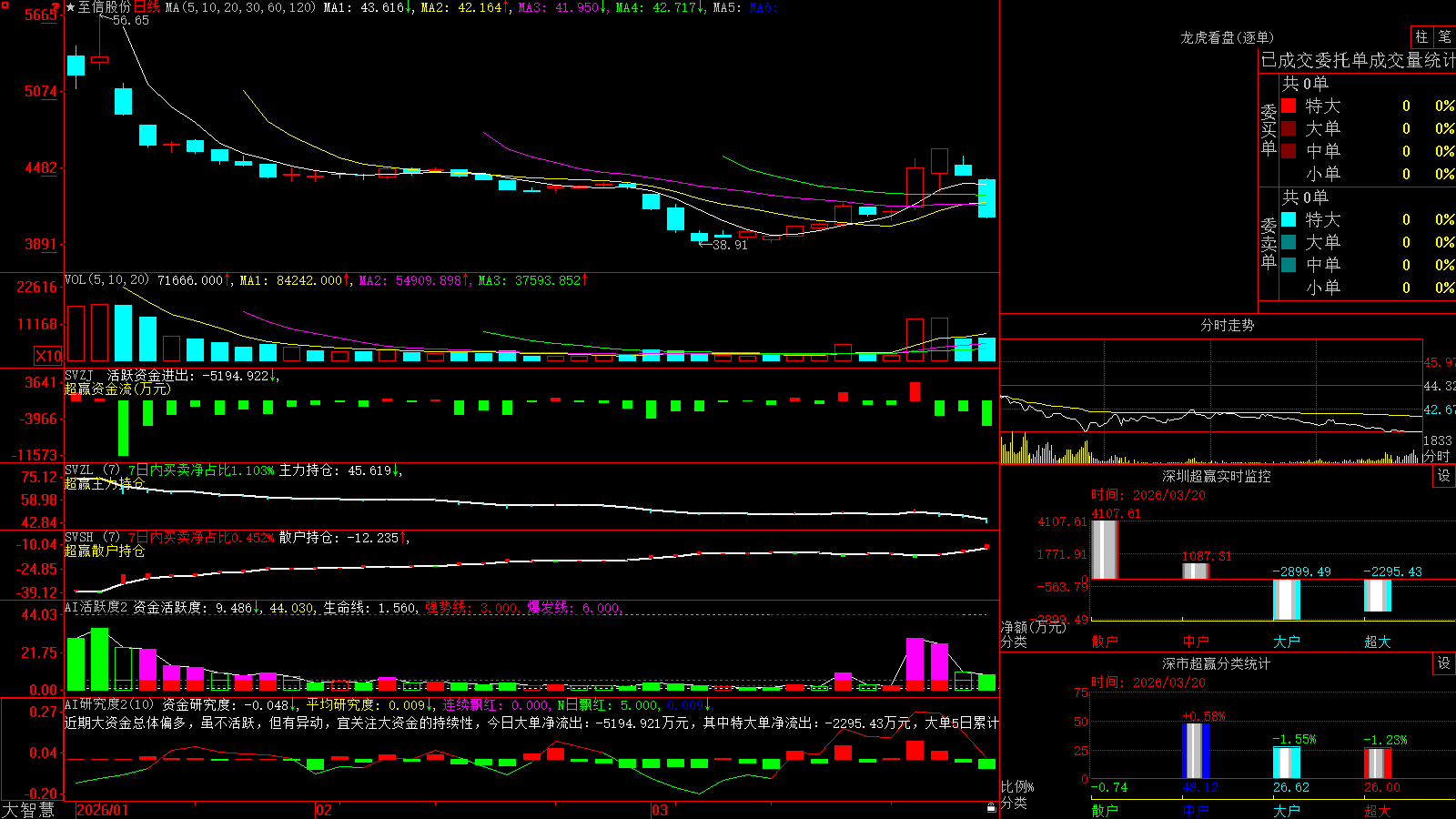Click the 02 month marker on timeline

(324, 810)
